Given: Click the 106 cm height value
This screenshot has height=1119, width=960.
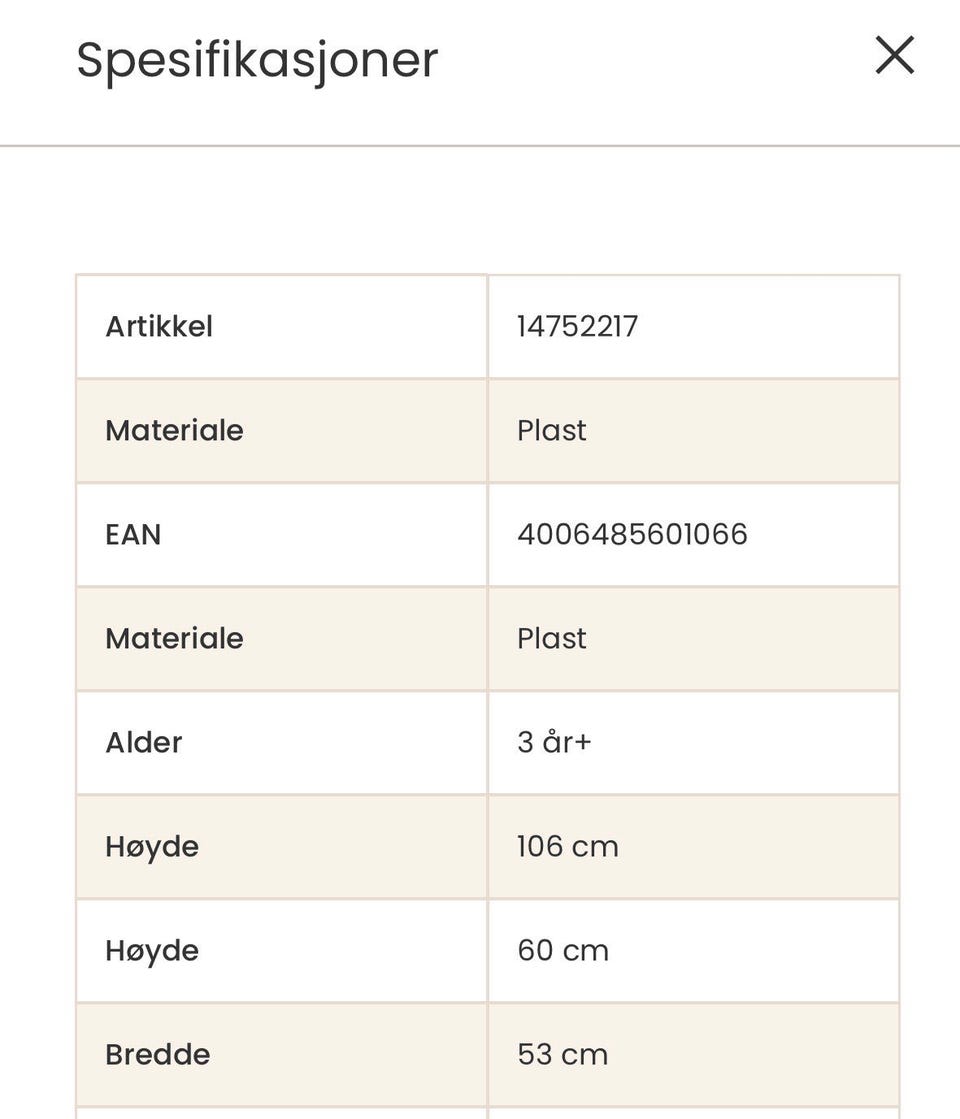Looking at the screenshot, I should coord(567,846).
